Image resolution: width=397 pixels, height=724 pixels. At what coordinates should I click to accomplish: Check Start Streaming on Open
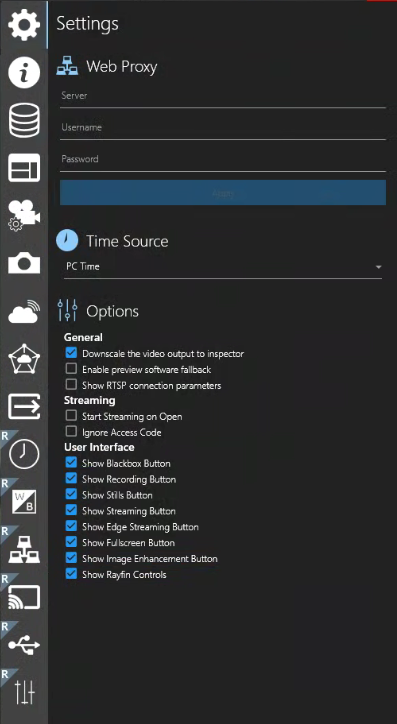71,416
